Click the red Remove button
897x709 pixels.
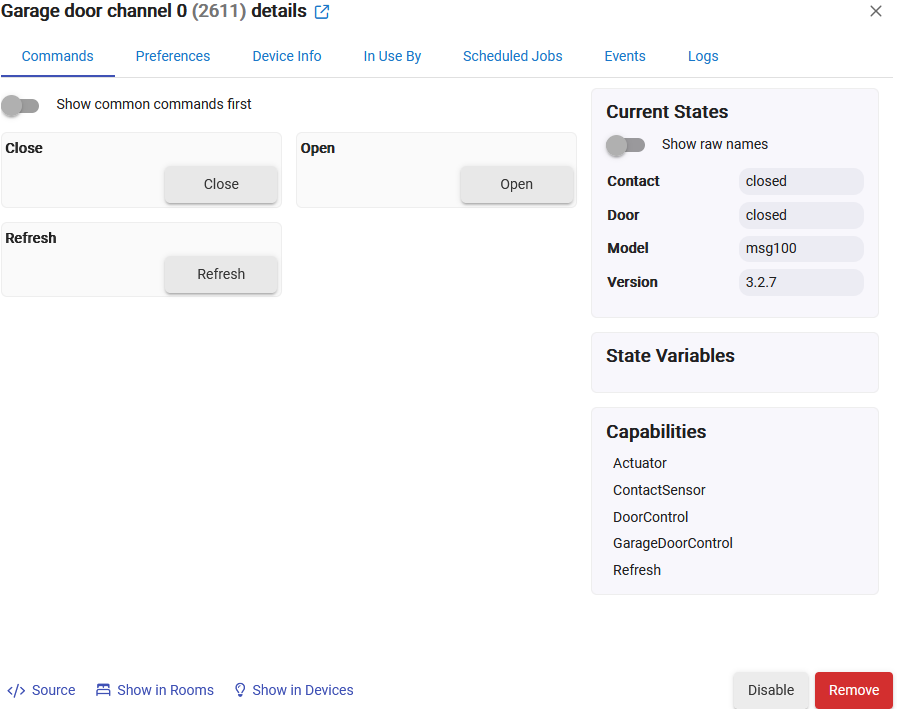pos(854,690)
